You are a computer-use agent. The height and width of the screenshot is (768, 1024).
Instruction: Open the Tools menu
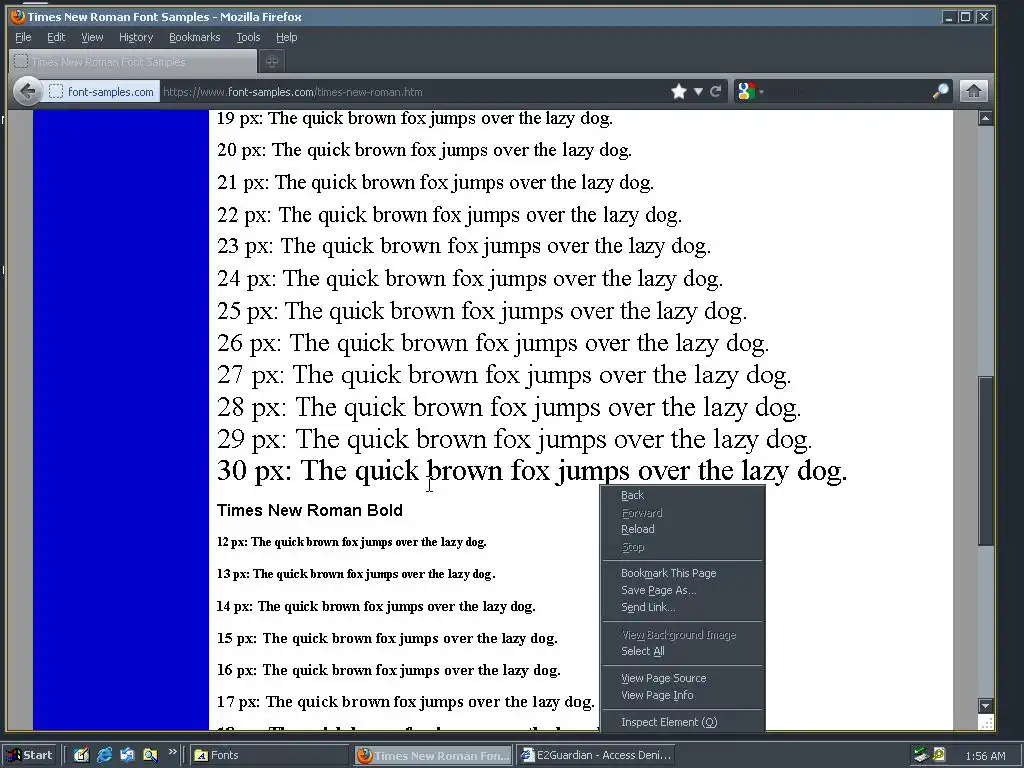coord(248,37)
